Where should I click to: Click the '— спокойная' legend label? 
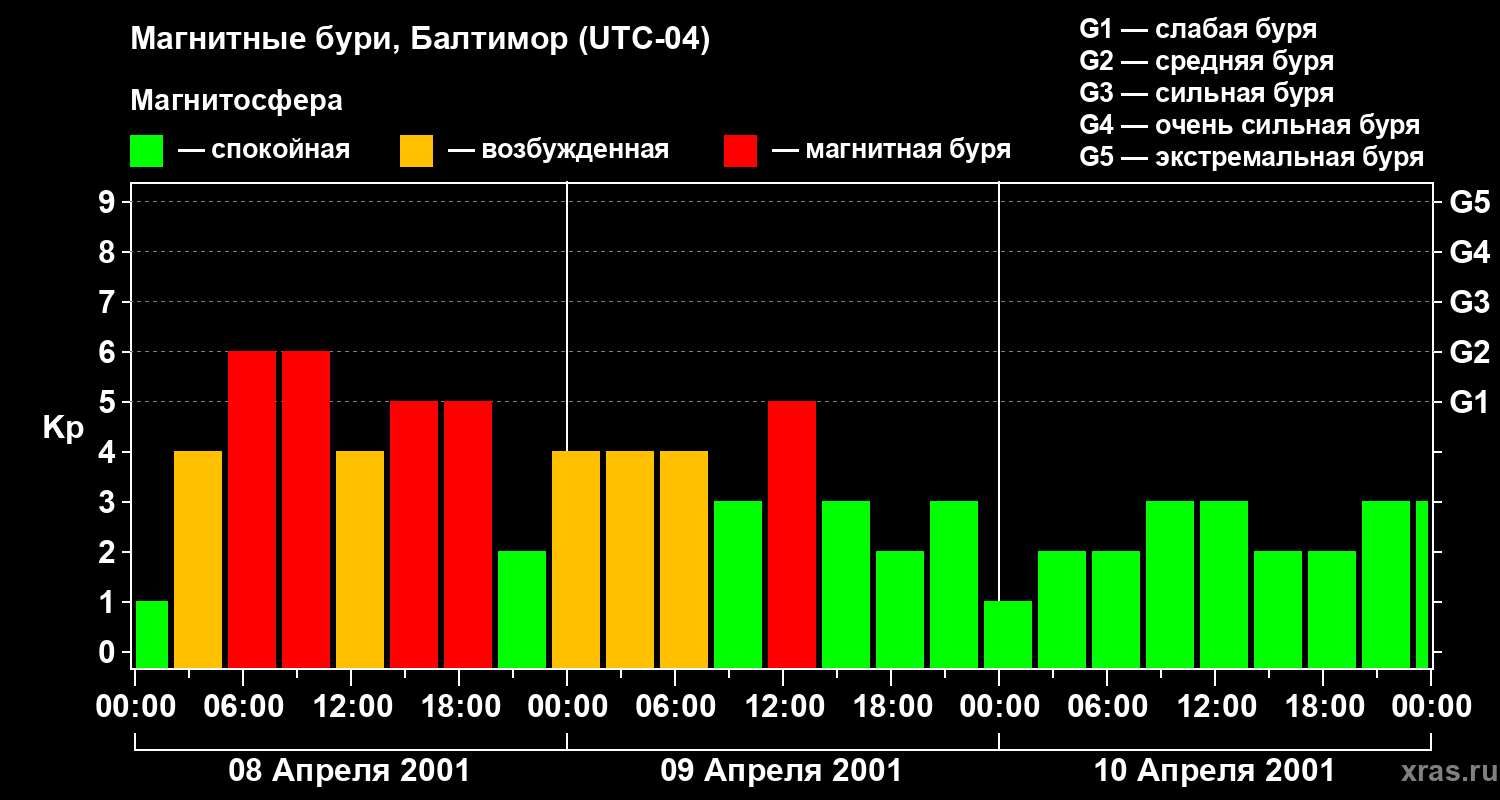pos(264,150)
